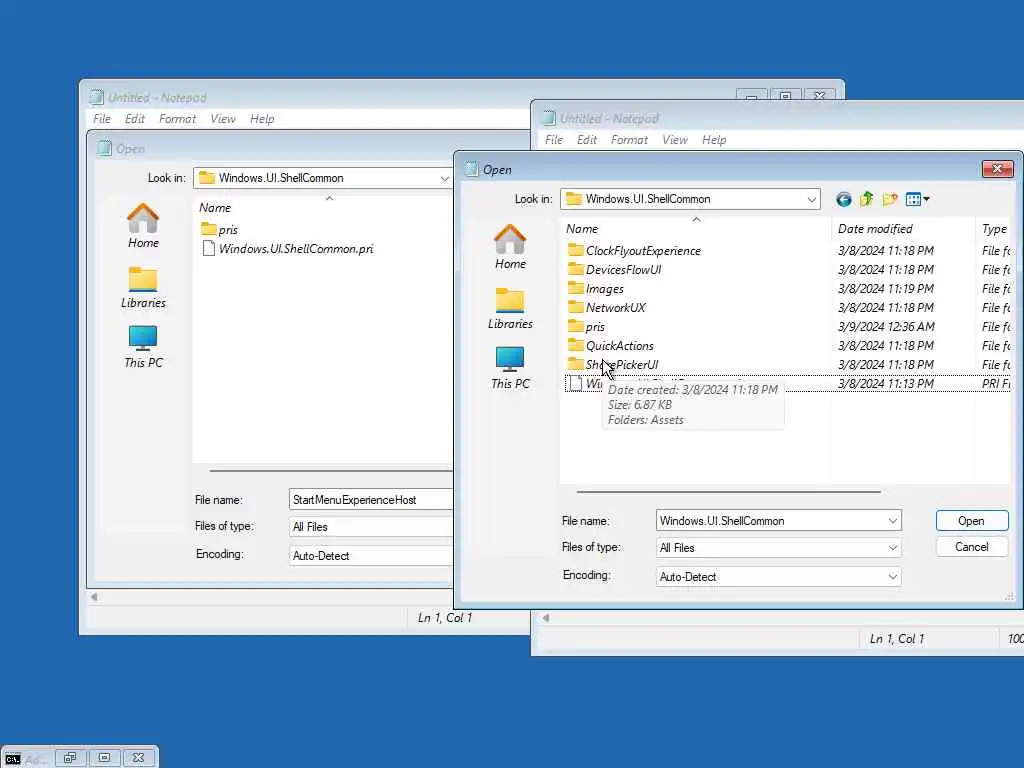Click the 3/8/2024 11:19 PM date cell
The image size is (1024, 768).
point(886,289)
